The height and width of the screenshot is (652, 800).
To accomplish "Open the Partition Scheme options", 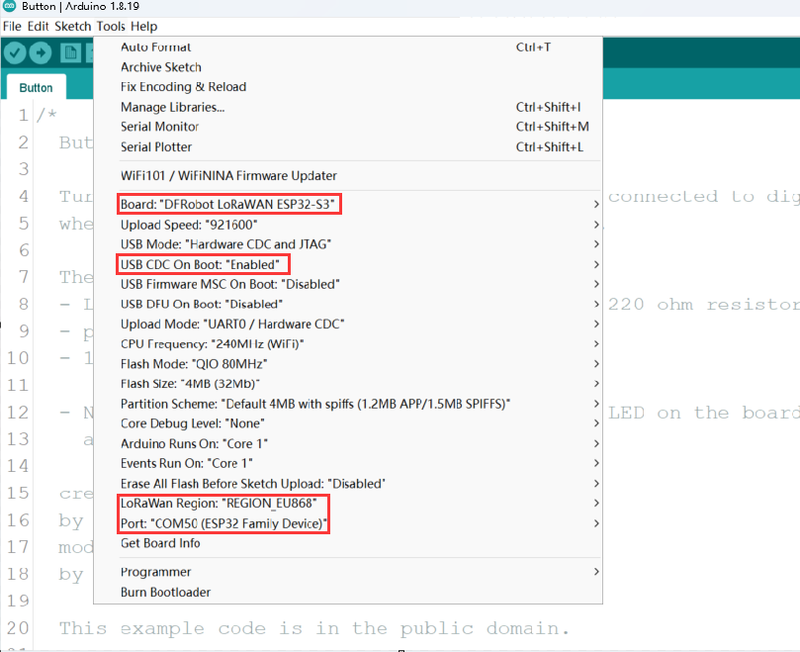I will pos(315,403).
